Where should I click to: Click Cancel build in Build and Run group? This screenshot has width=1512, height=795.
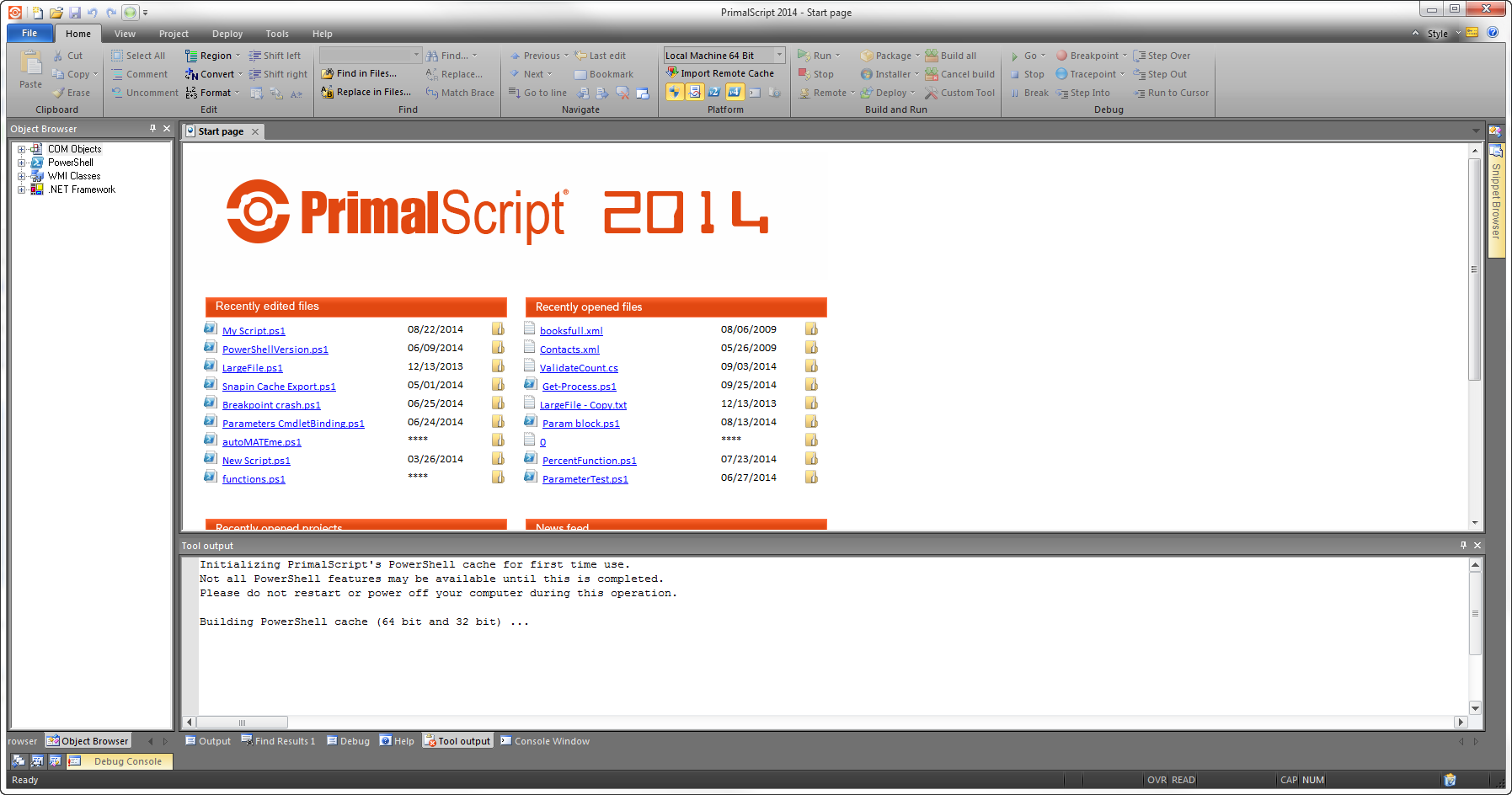(960, 74)
